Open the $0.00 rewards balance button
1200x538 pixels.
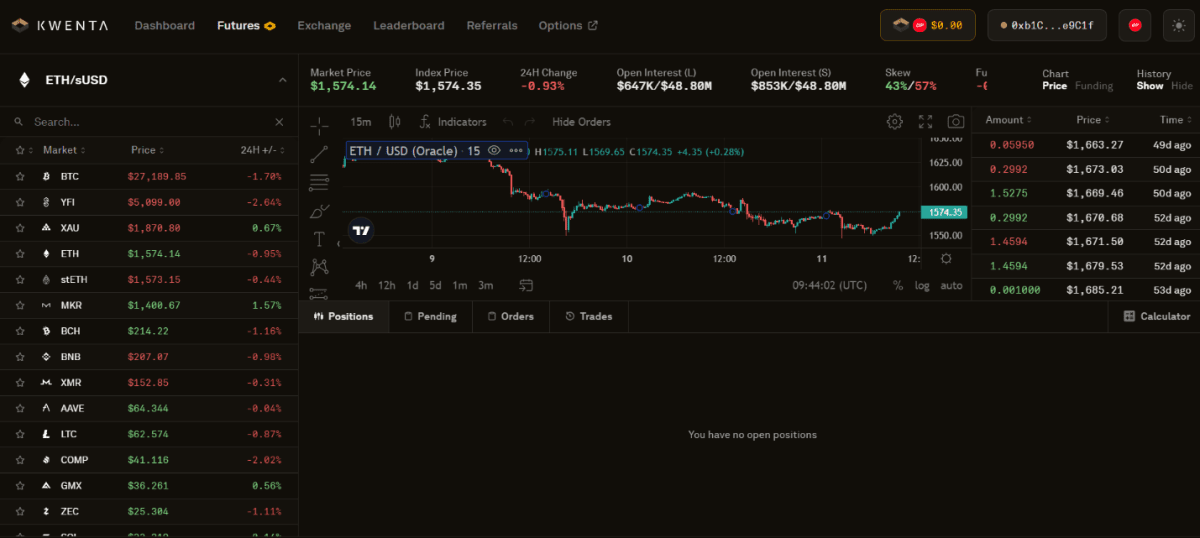point(927,25)
